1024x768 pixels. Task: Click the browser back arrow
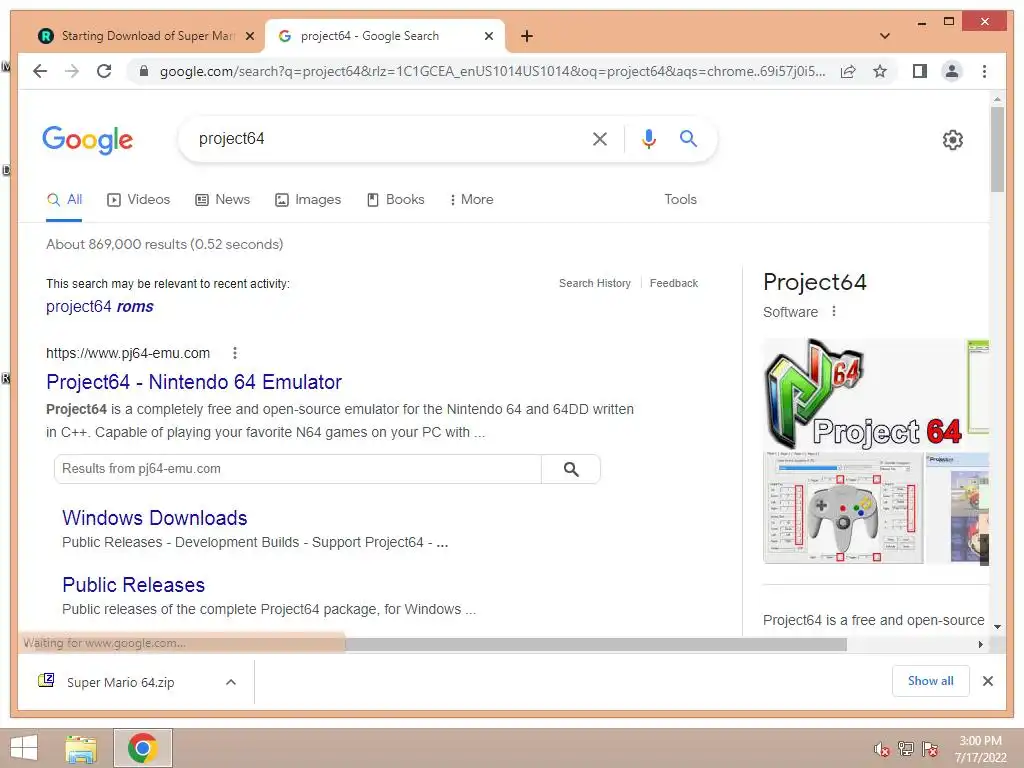(40, 71)
